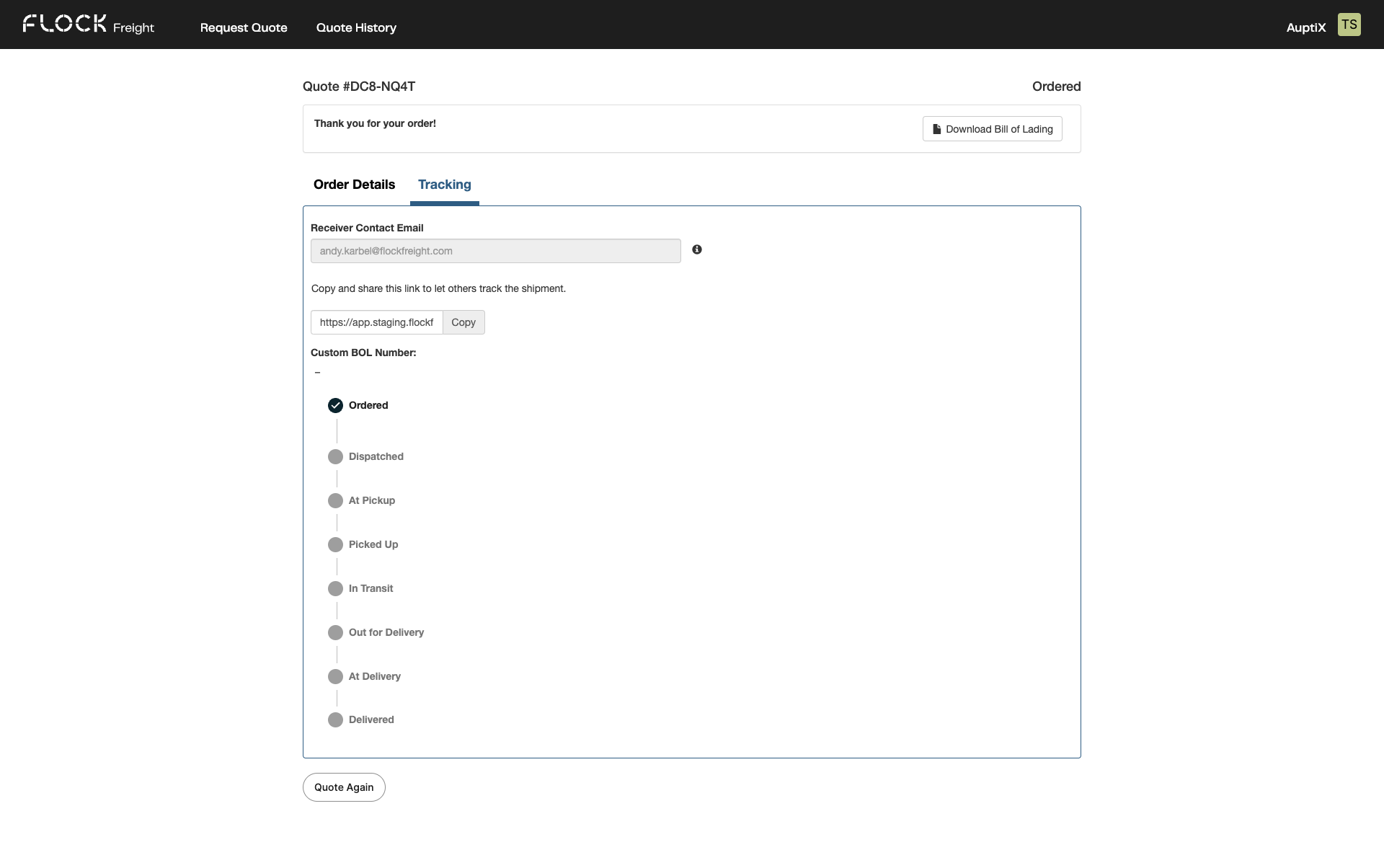The height and width of the screenshot is (868, 1384).
Task: Click the info icon beside Receiver Contact Email
Action: tap(696, 249)
